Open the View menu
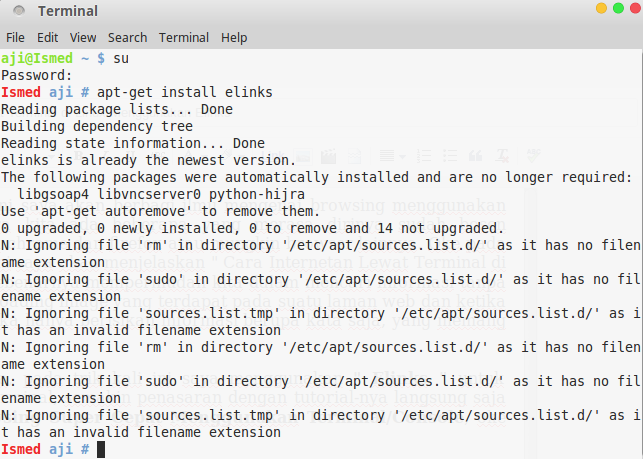This screenshot has height=459, width=643. [x=83, y=38]
